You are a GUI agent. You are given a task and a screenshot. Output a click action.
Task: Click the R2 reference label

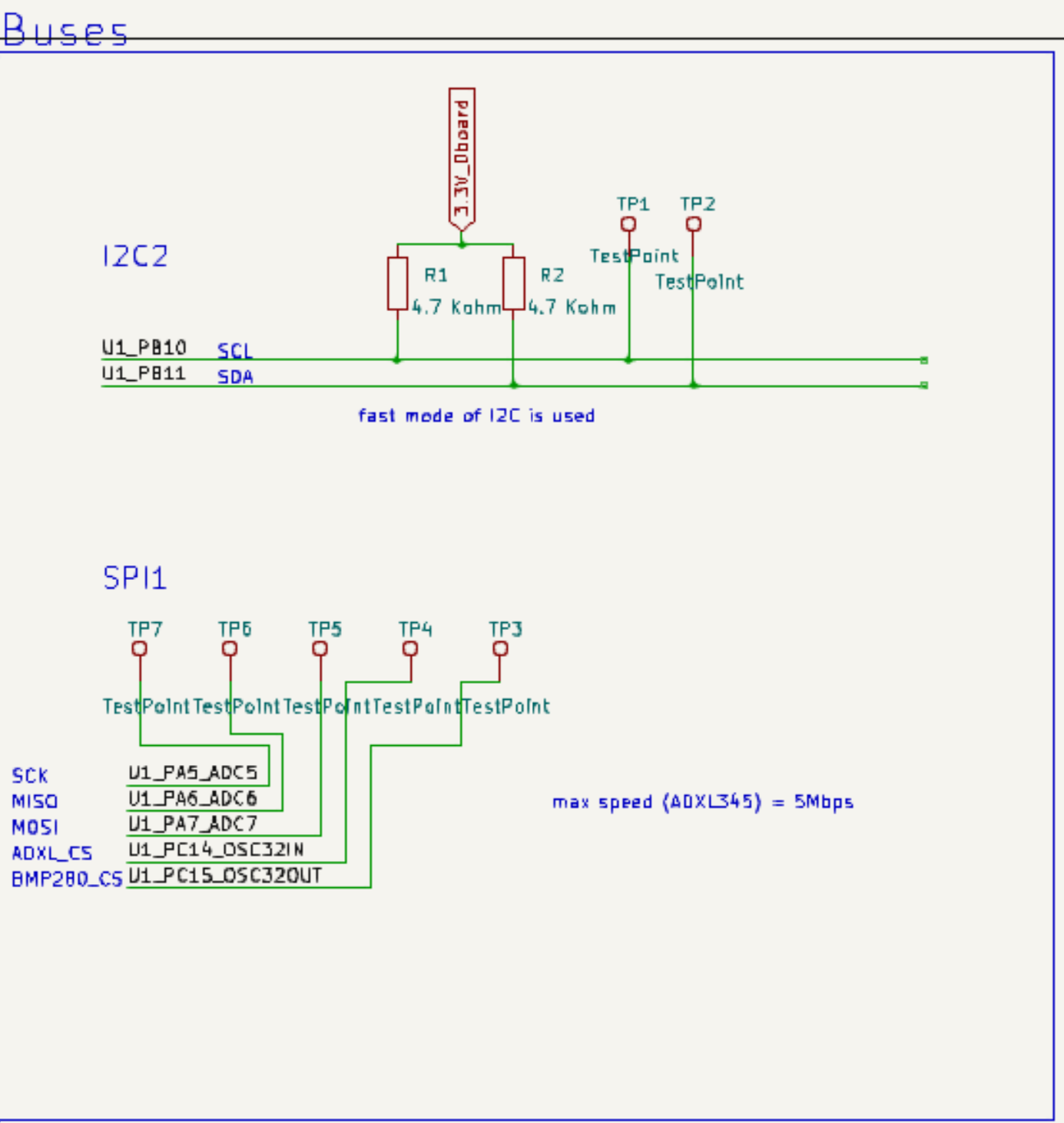click(x=552, y=275)
